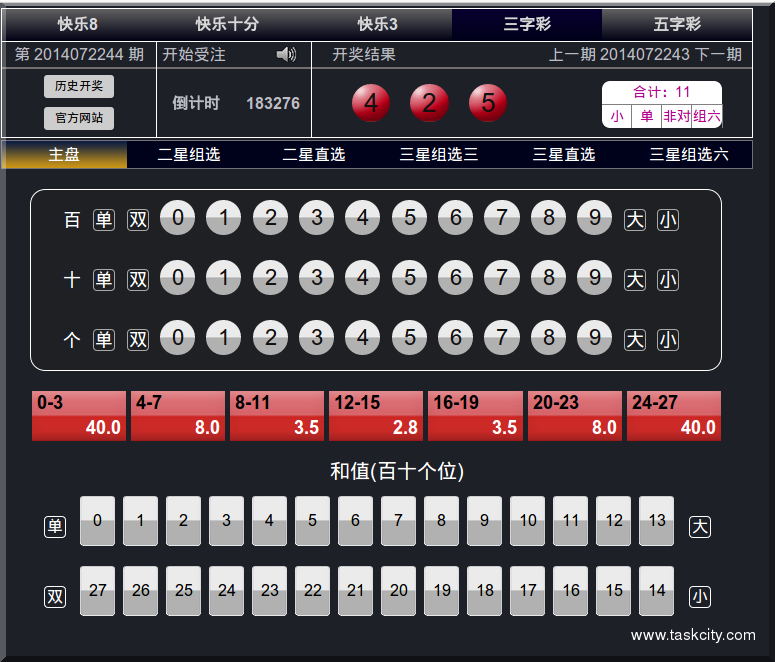The image size is (775, 662).
Task: Choose the 0-3 sum range red box
Action: 79,416
